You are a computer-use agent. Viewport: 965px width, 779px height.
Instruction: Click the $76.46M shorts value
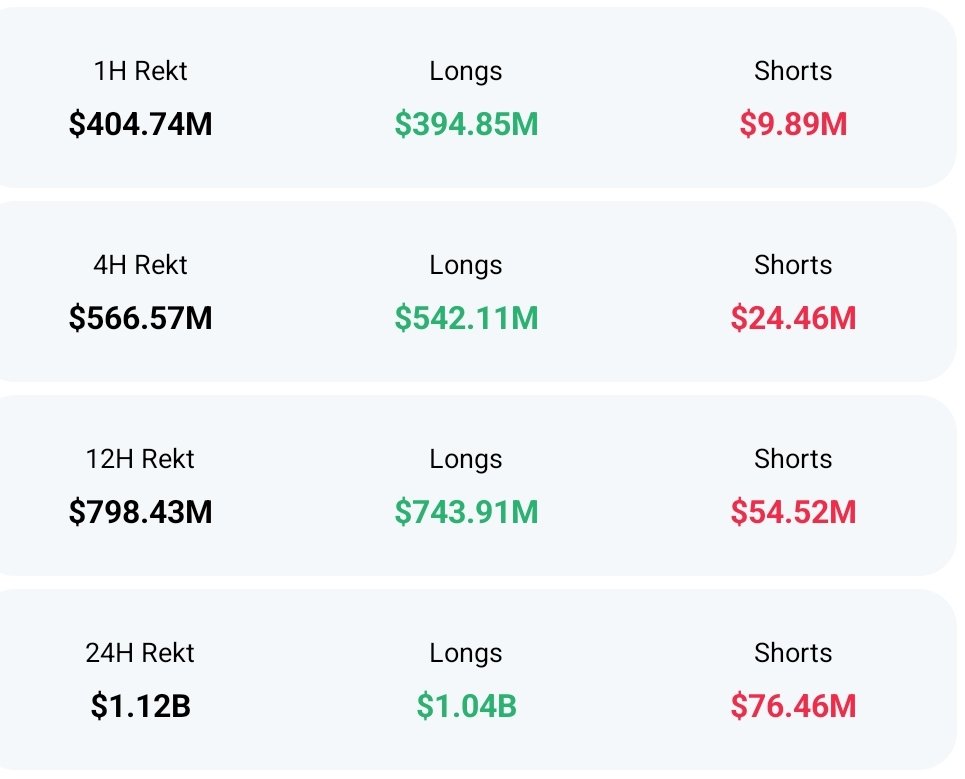793,705
